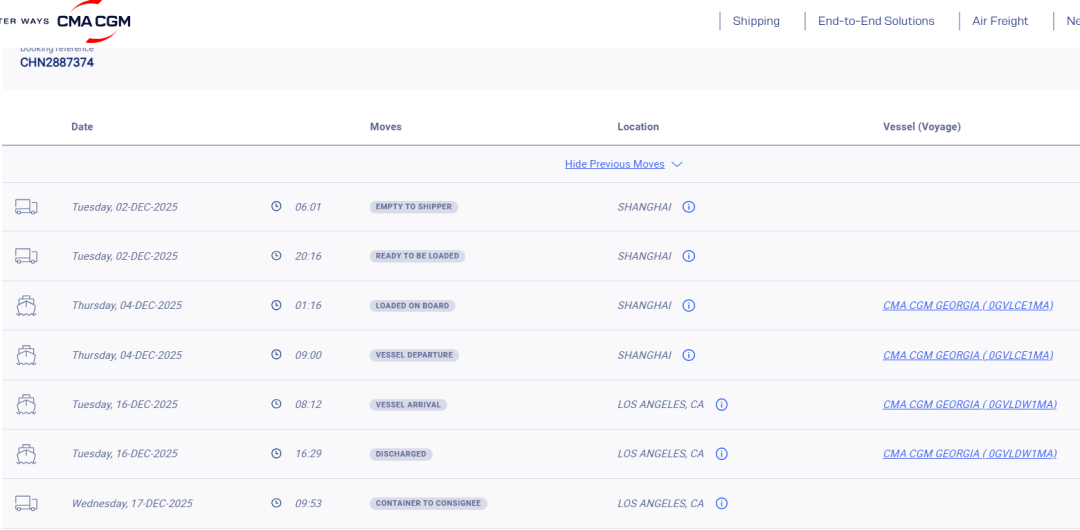Collapse list with Hide Previous Moves
Viewport: 1080px width, 530px height.
(614, 164)
